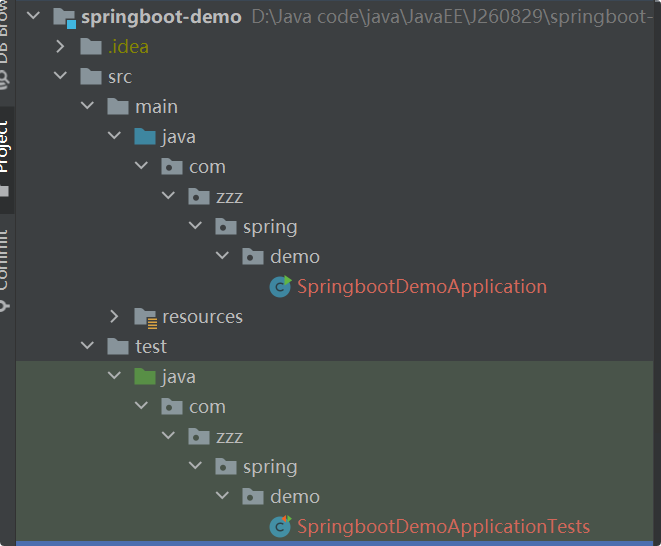Image resolution: width=661 pixels, height=546 pixels.
Task: Click the com package icon under test
Action: (x=172, y=406)
